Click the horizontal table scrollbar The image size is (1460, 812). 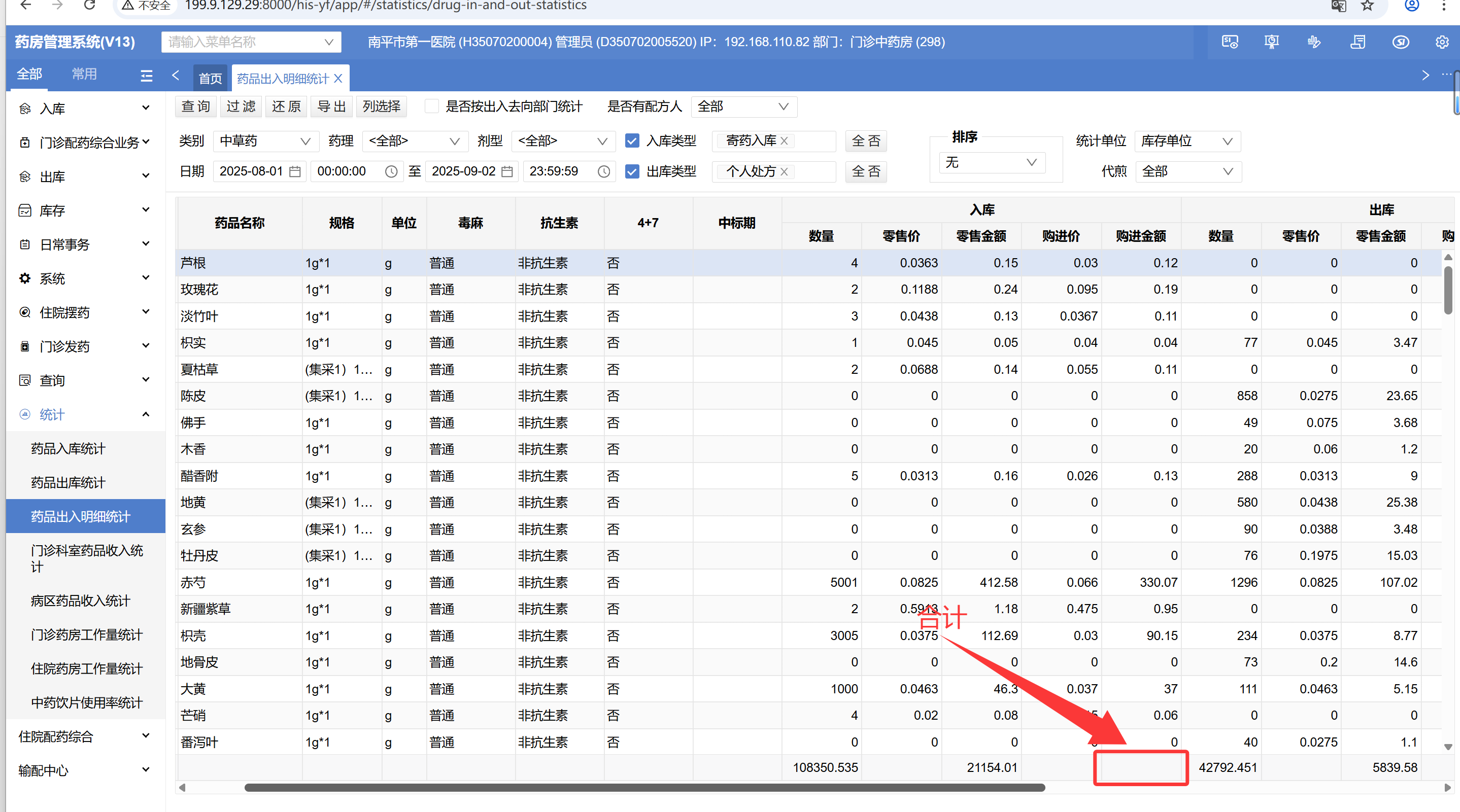point(644,787)
